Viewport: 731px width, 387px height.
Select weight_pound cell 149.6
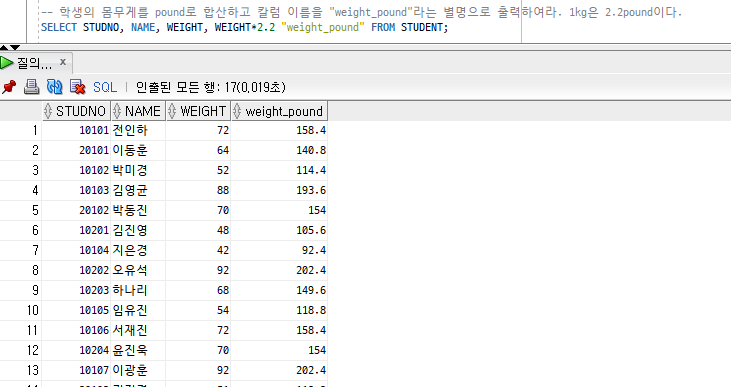tap(279, 290)
